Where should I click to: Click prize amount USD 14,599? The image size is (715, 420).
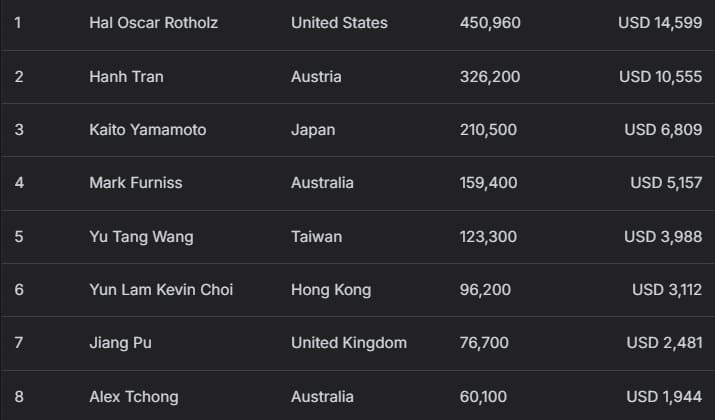[660, 22]
